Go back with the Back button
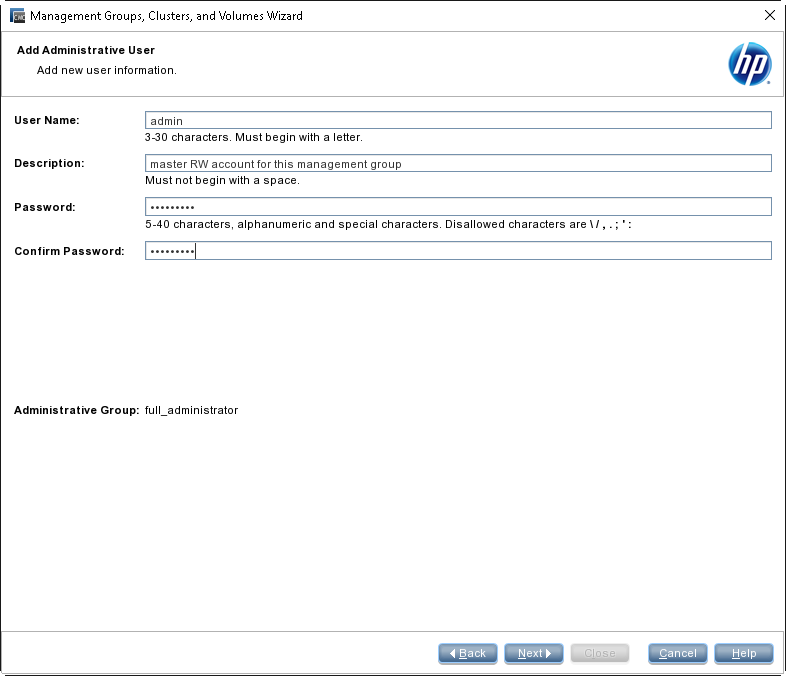 (468, 653)
